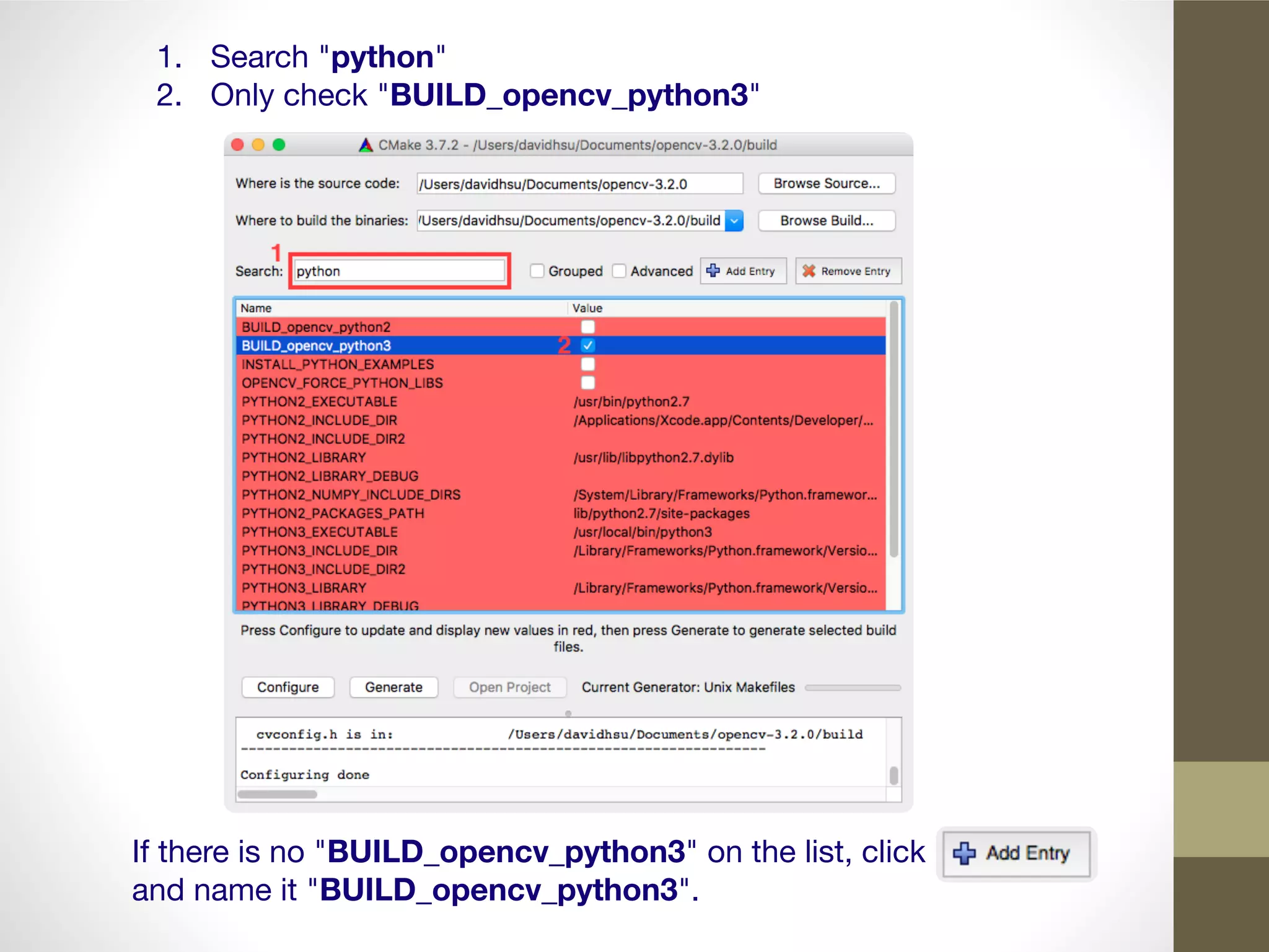Check OPENCV_FORCE_PYTHON_LIBS checkbox
Image resolution: width=1269 pixels, height=952 pixels.
pos(588,383)
